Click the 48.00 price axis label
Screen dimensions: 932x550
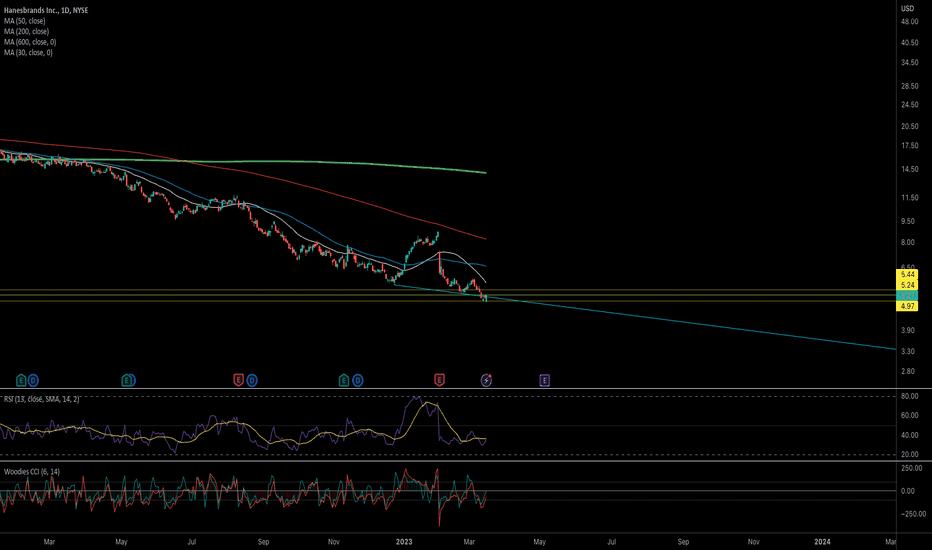tap(909, 22)
